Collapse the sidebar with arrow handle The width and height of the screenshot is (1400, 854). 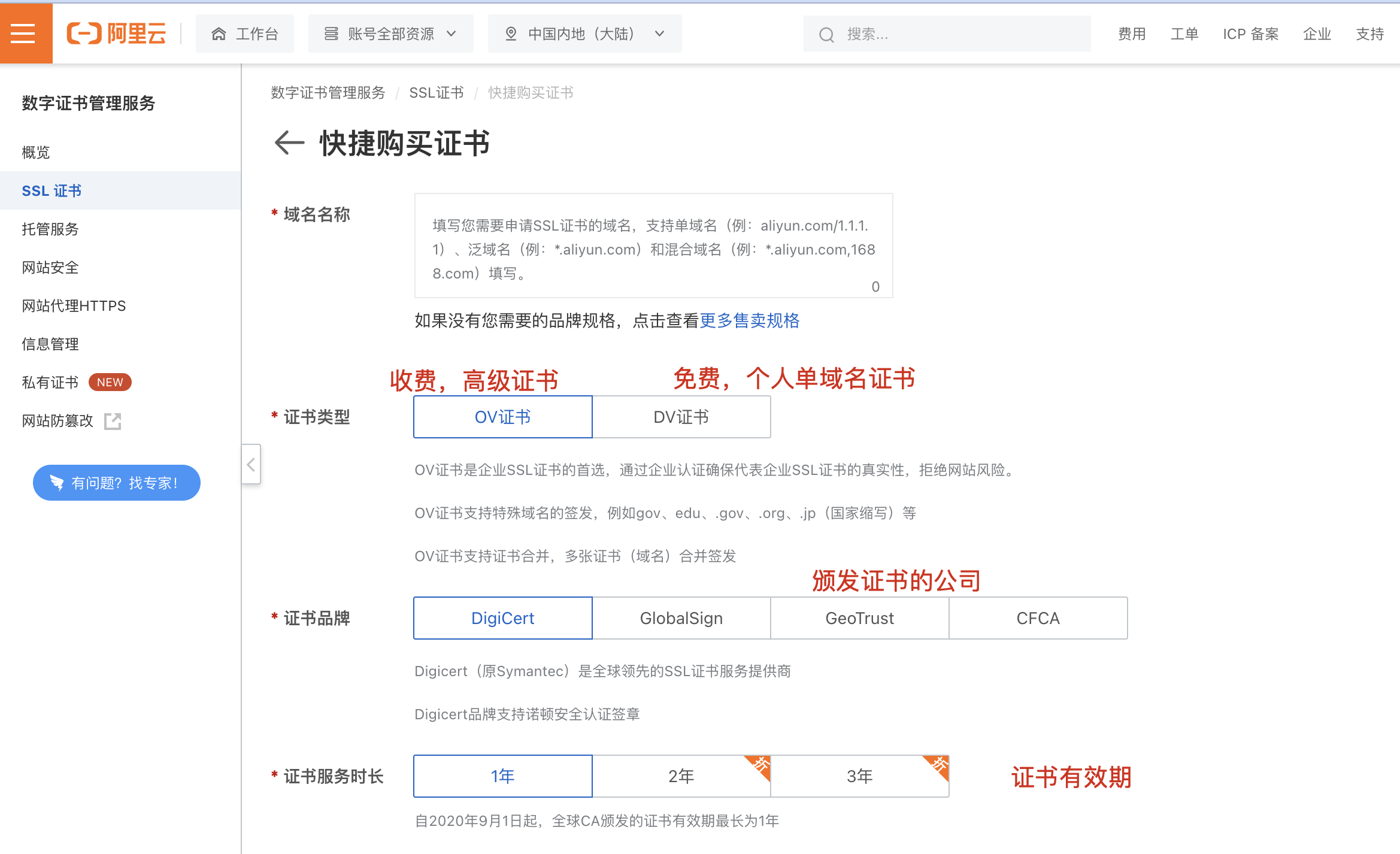pos(251,464)
